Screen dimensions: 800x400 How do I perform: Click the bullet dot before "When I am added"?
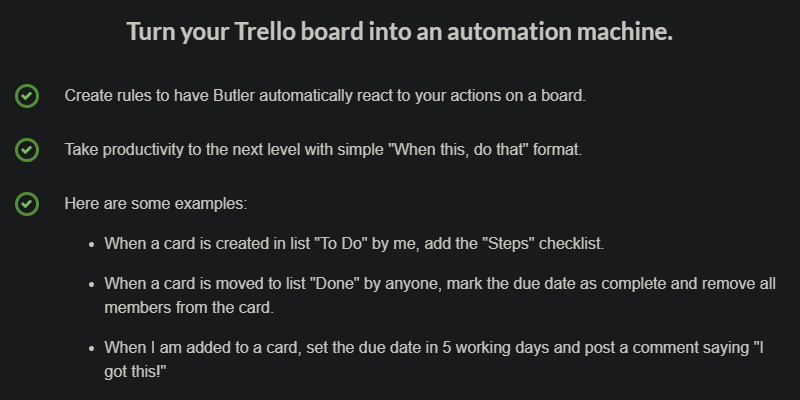coord(92,348)
